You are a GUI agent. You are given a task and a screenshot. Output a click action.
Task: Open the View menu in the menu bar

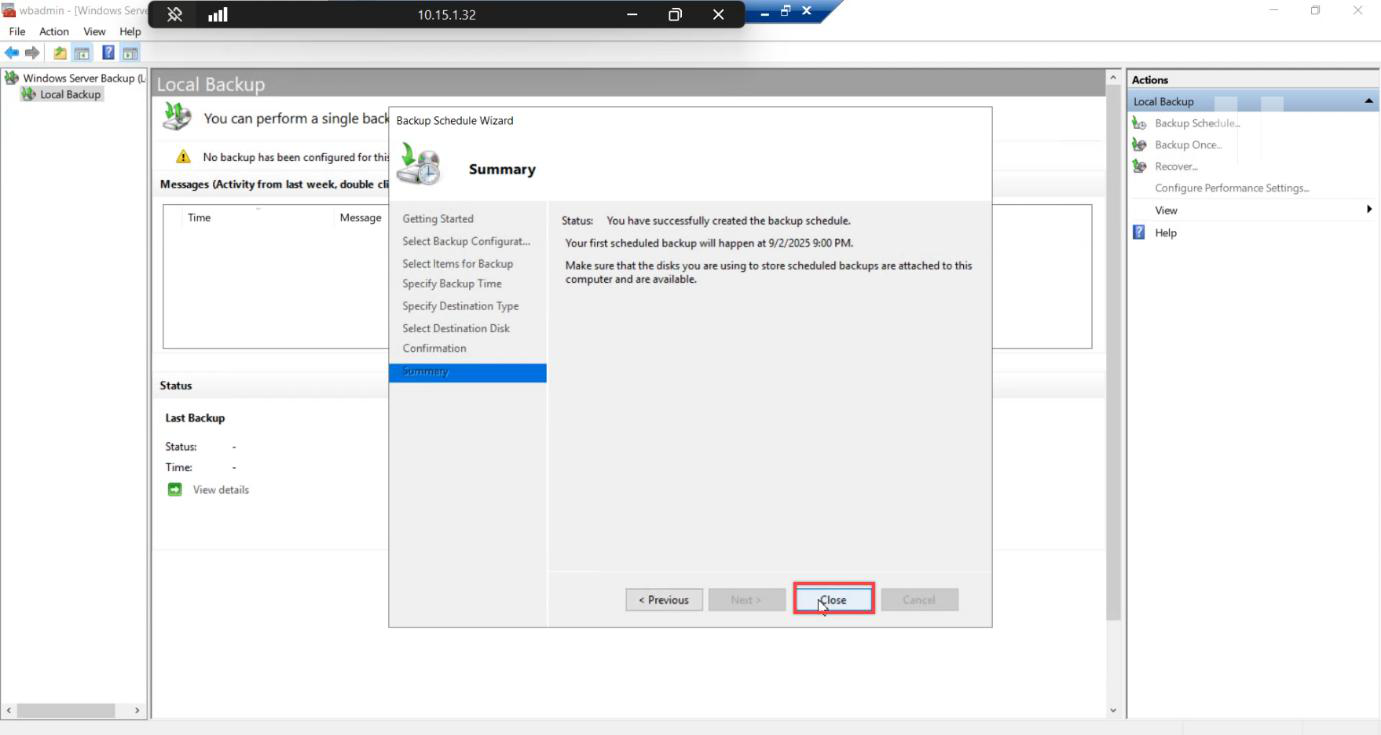94,31
